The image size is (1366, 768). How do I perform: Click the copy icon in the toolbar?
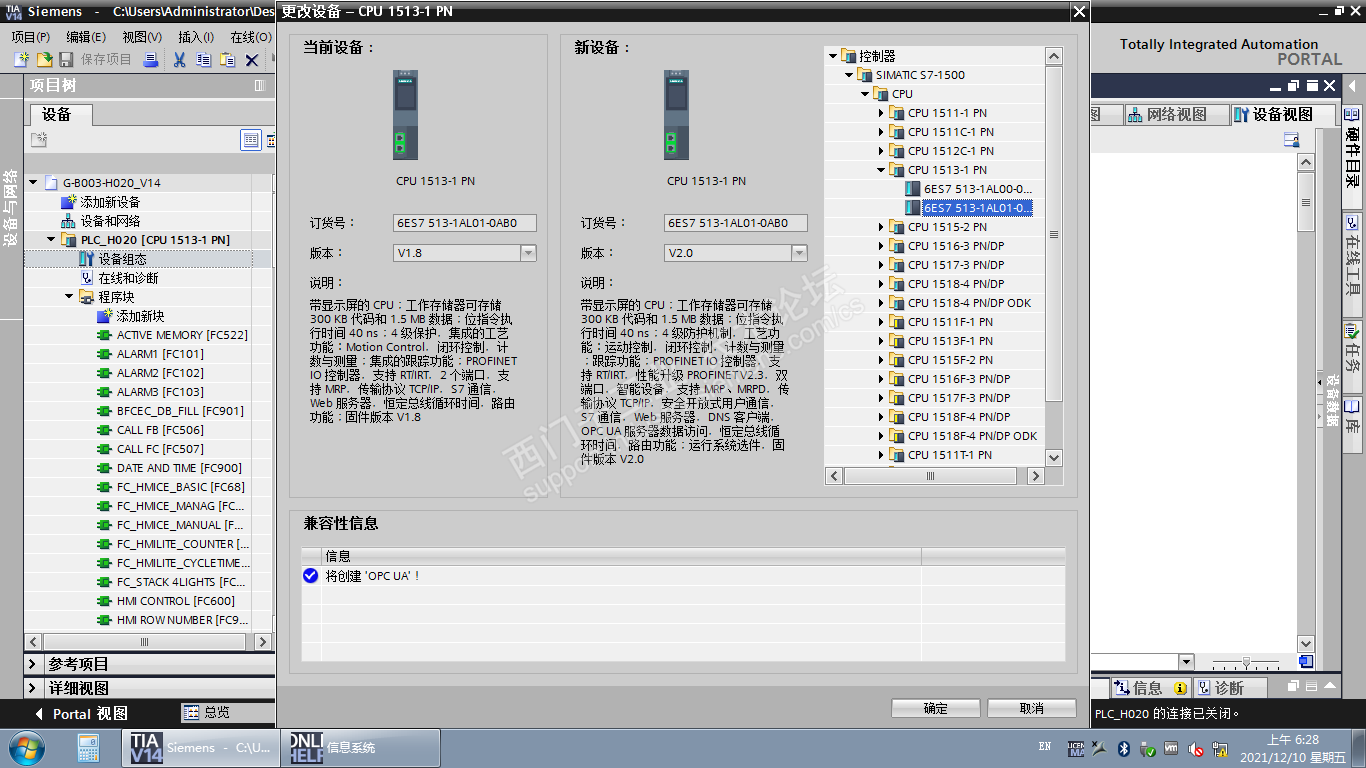click(x=203, y=60)
